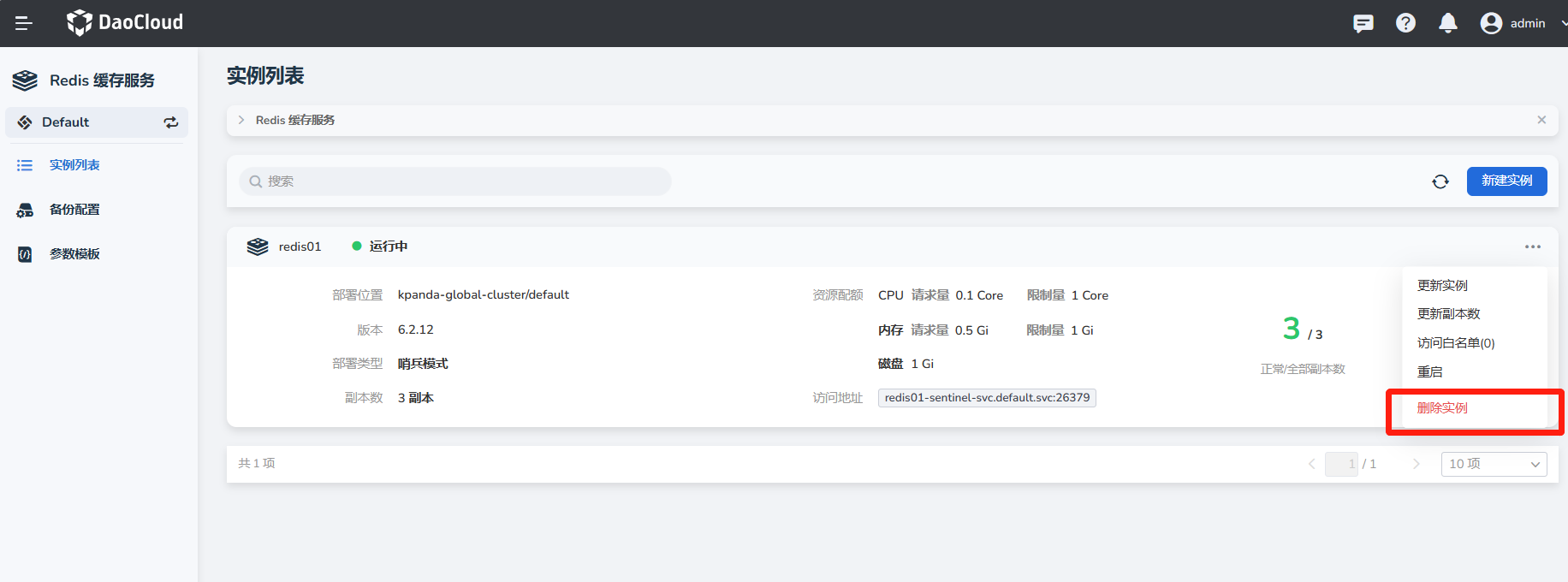The image size is (1568, 582).
Task: Click the redis01 instance stack icon
Action: pos(258,246)
